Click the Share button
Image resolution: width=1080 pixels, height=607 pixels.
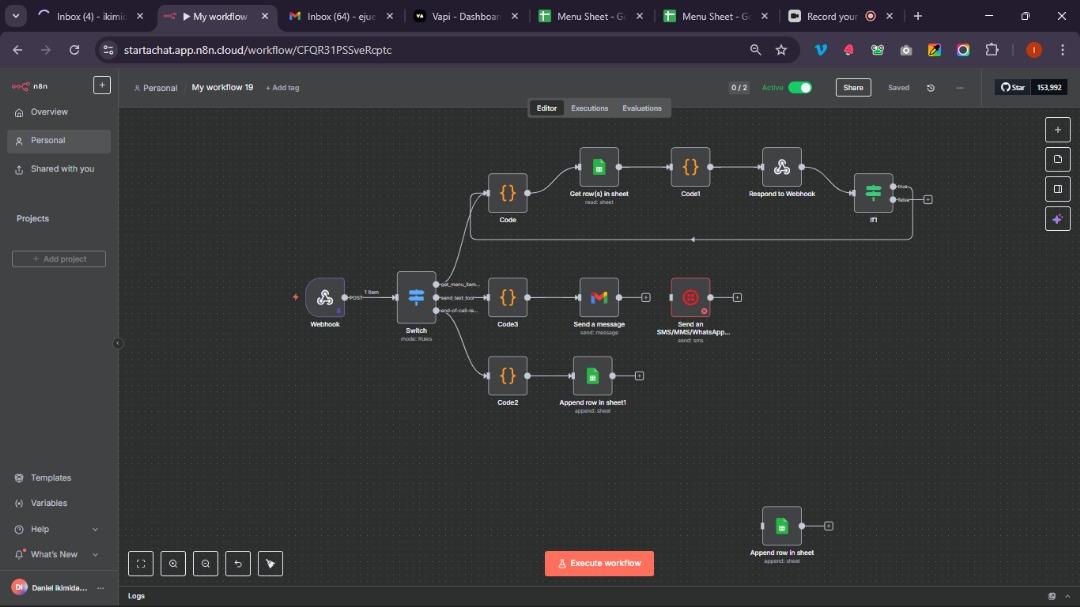click(853, 88)
